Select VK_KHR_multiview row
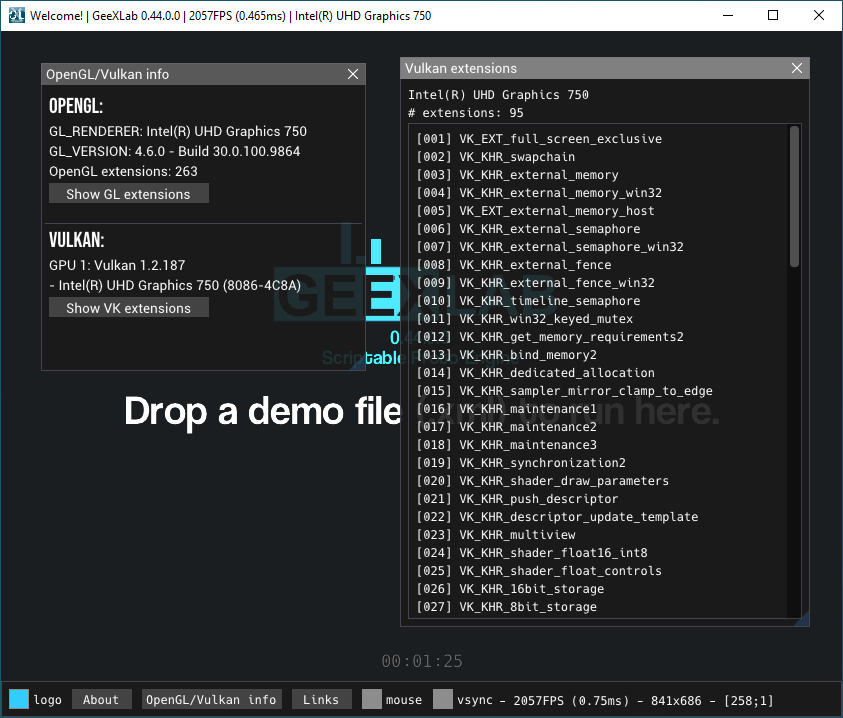843x718 pixels. [496, 535]
